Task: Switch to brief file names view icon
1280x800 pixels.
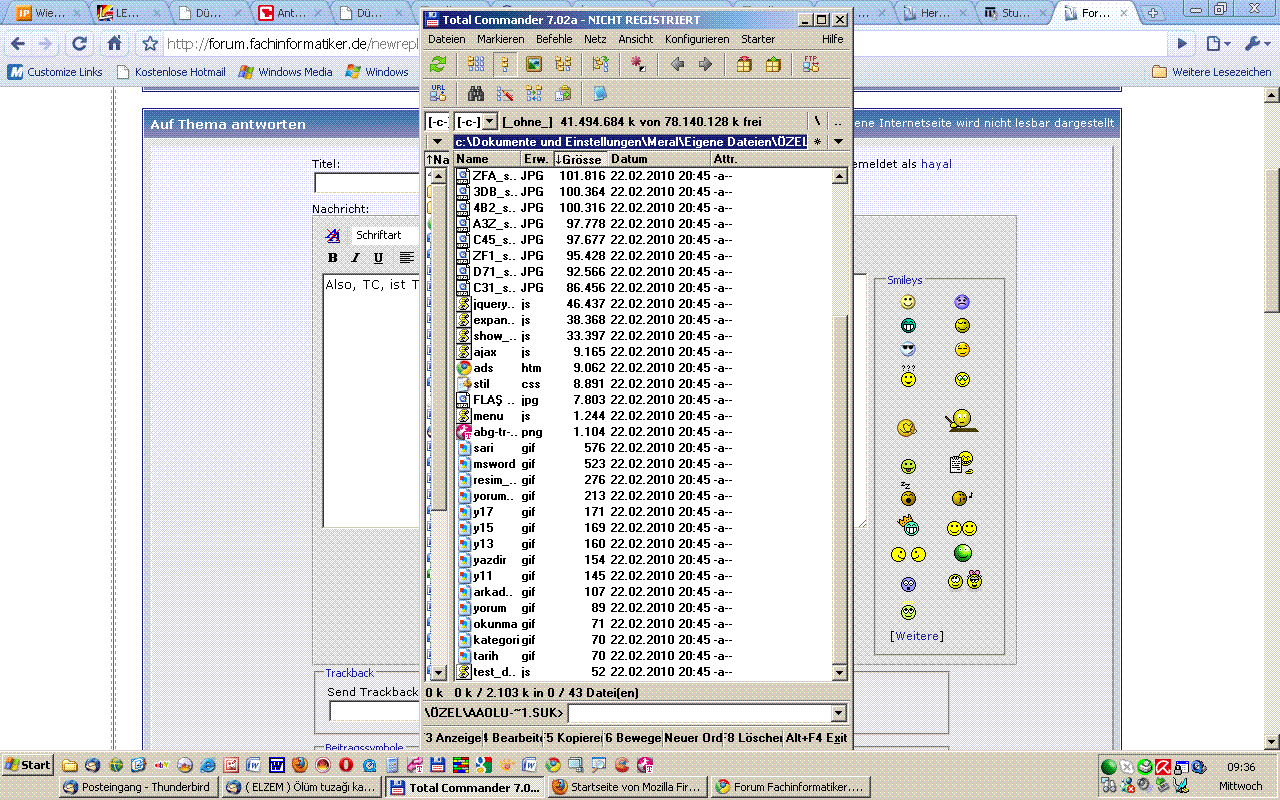Action: [x=476, y=64]
